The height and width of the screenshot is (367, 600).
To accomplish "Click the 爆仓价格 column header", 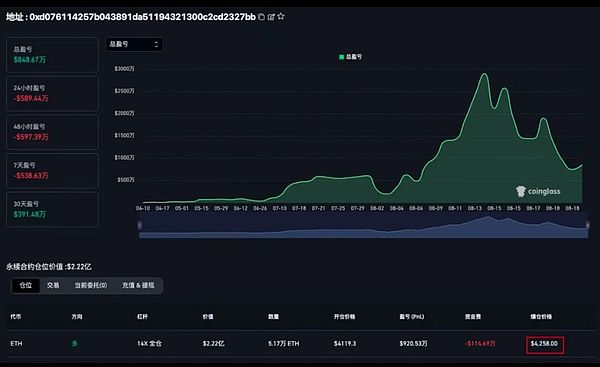I will [541, 316].
